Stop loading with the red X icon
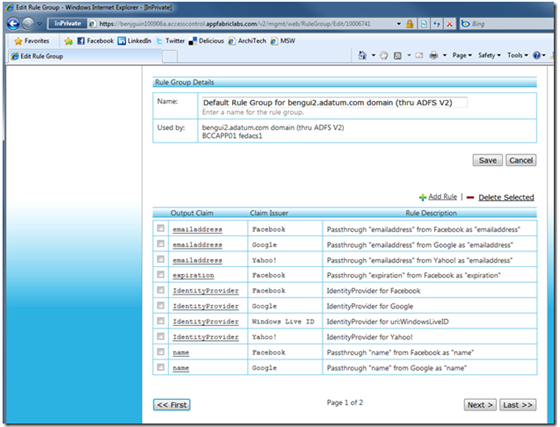The width and height of the screenshot is (560, 427). point(450,24)
